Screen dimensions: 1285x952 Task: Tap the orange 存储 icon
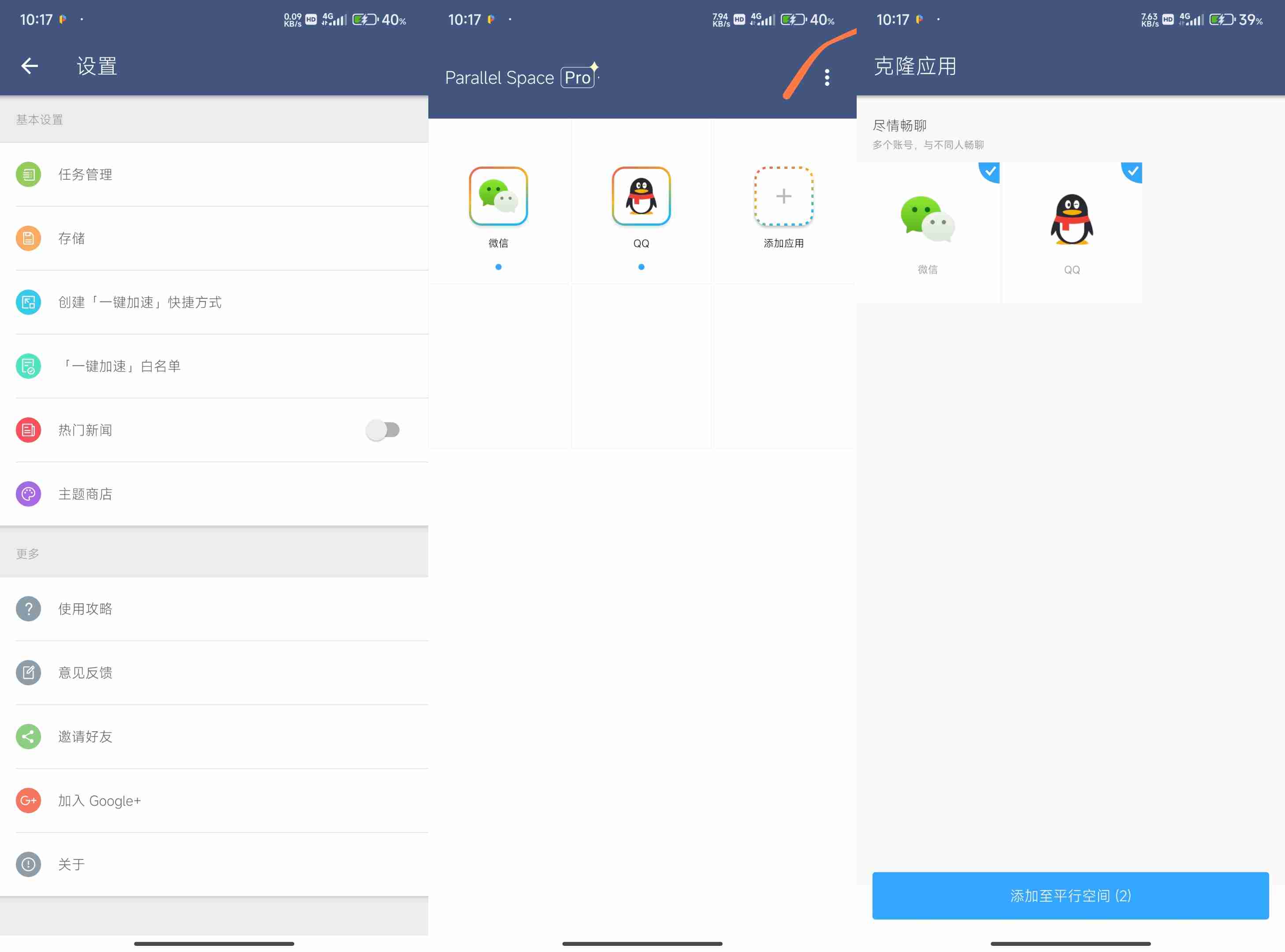[x=28, y=238]
